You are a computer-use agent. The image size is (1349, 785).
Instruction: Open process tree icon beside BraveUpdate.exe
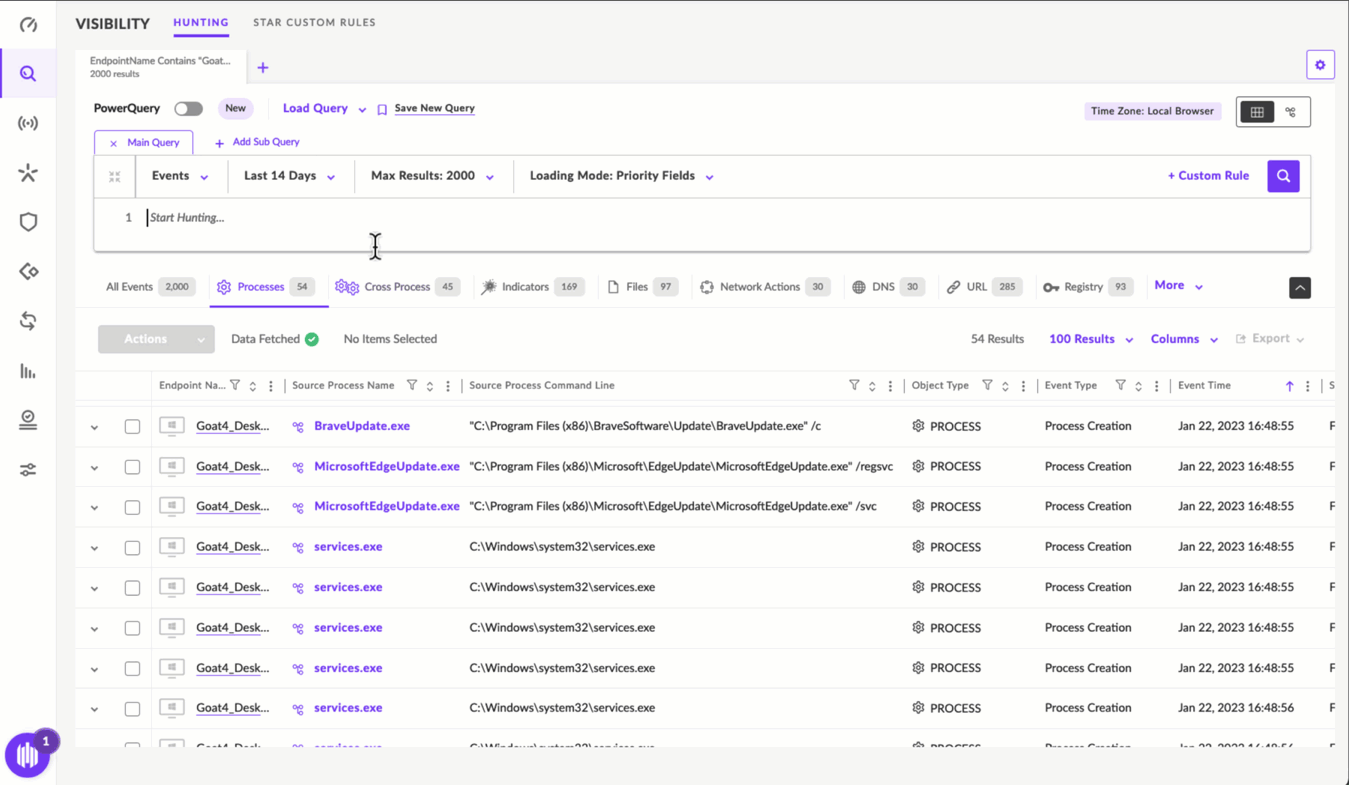[298, 427]
